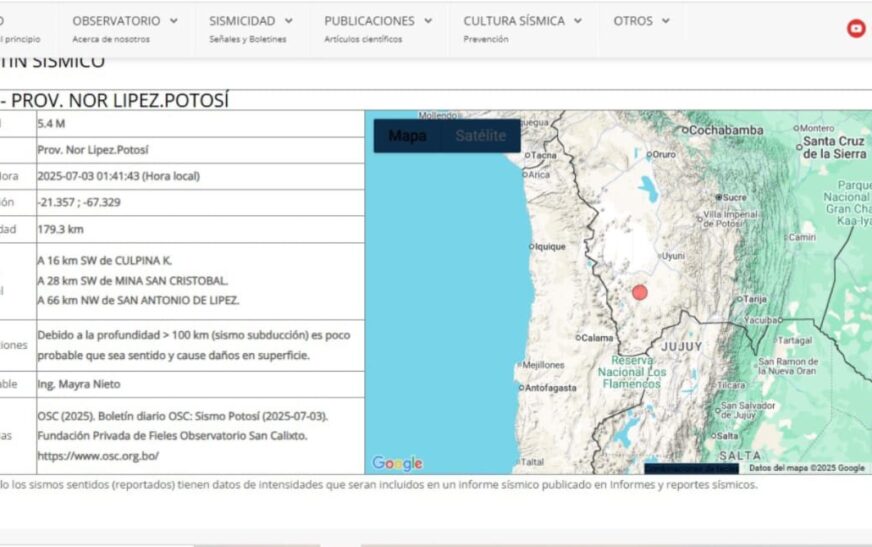This screenshot has height=547, width=872.
Task: Select the name Ing. Mayra Nieto
Action: pyautogui.click(x=78, y=384)
